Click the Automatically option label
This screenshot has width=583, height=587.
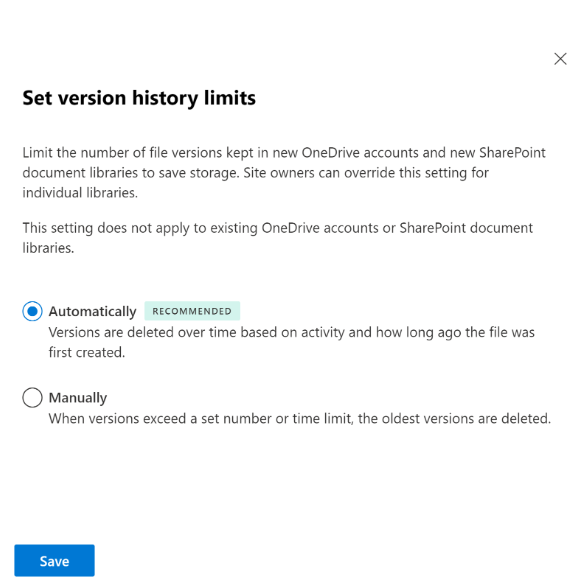point(92,311)
